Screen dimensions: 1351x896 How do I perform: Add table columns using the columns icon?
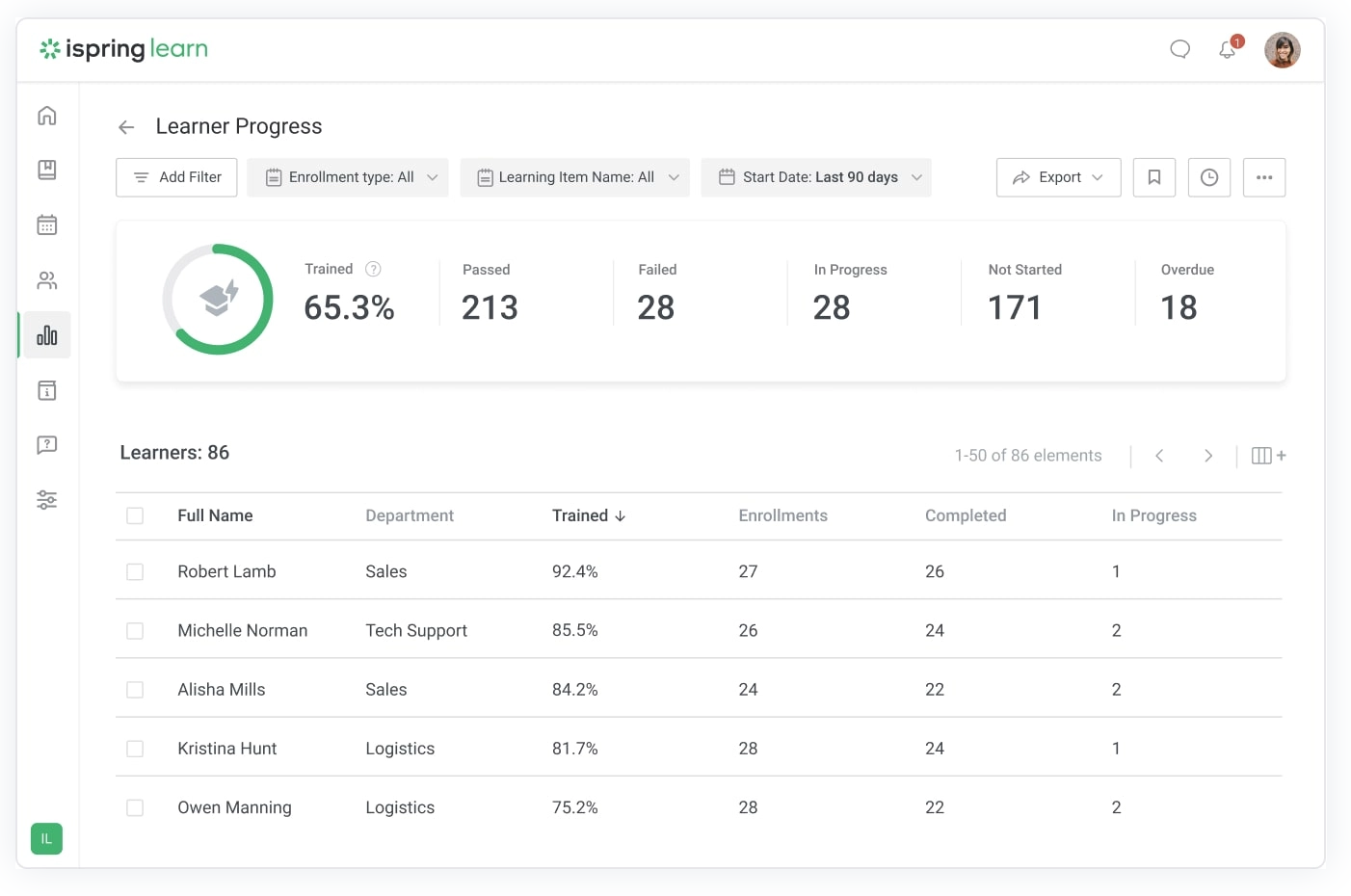click(x=1267, y=456)
